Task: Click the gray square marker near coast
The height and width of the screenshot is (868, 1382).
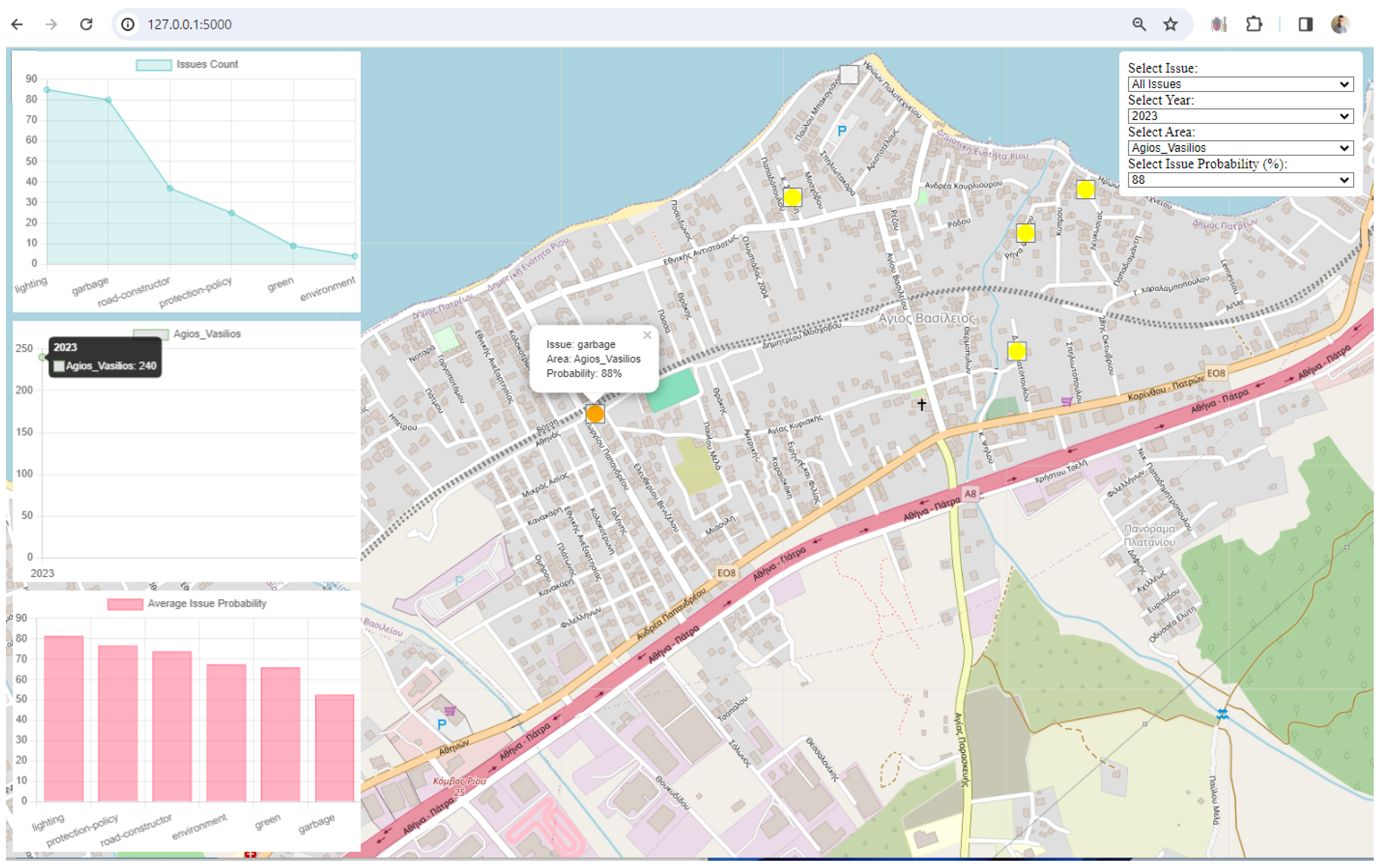Action: 849,74
